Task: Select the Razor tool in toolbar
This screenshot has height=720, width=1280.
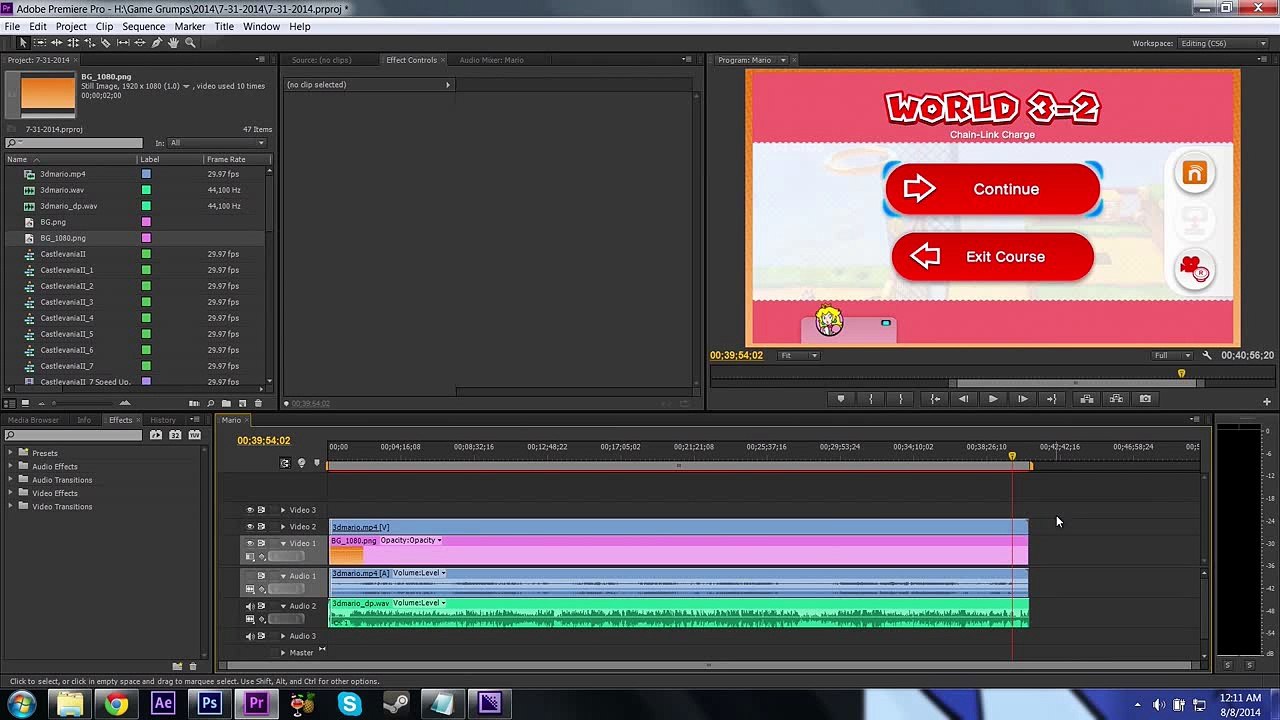Action: pos(106,43)
